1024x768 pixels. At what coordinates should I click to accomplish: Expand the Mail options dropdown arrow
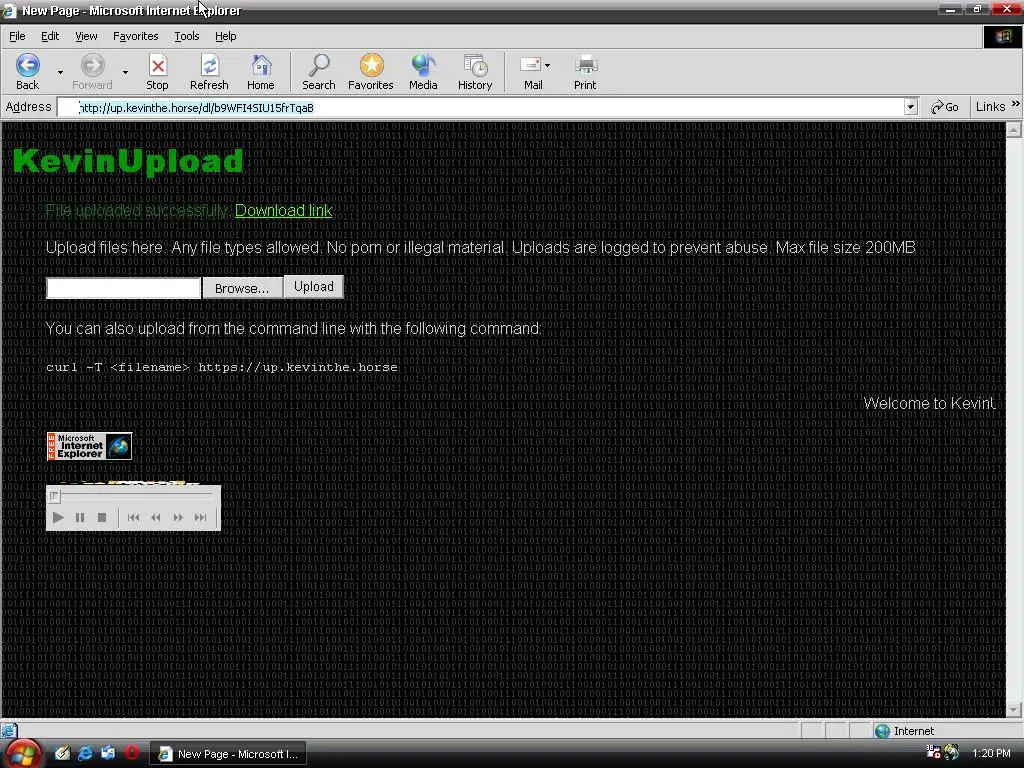(x=547, y=65)
